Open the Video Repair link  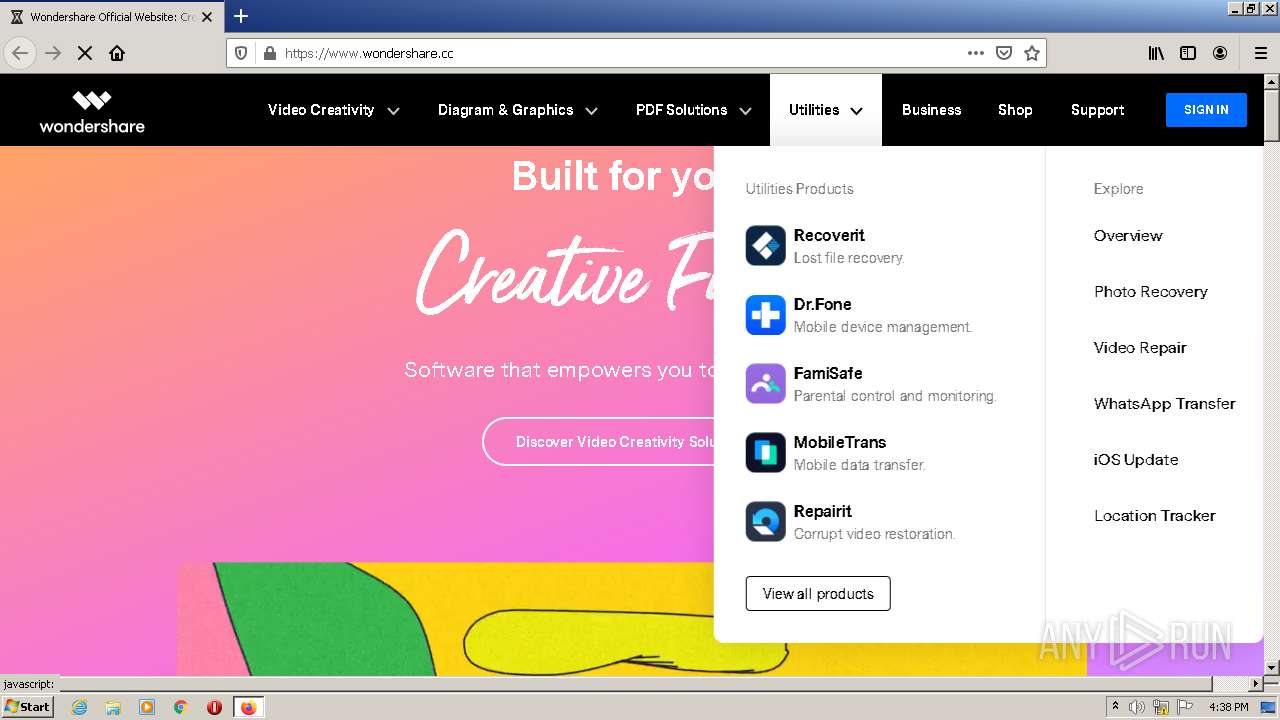click(1140, 348)
